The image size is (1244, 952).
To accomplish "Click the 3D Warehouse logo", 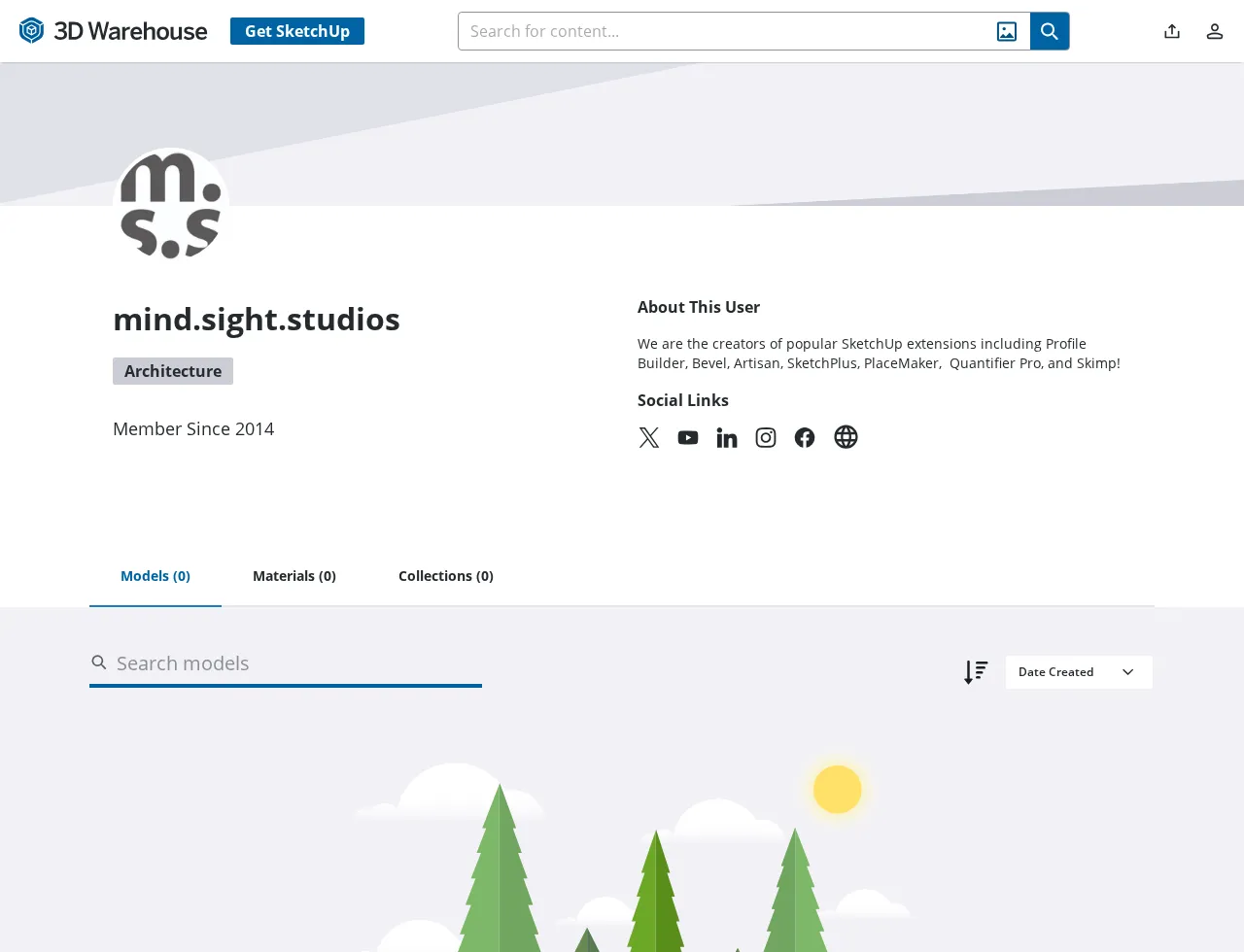I will 113,31.
